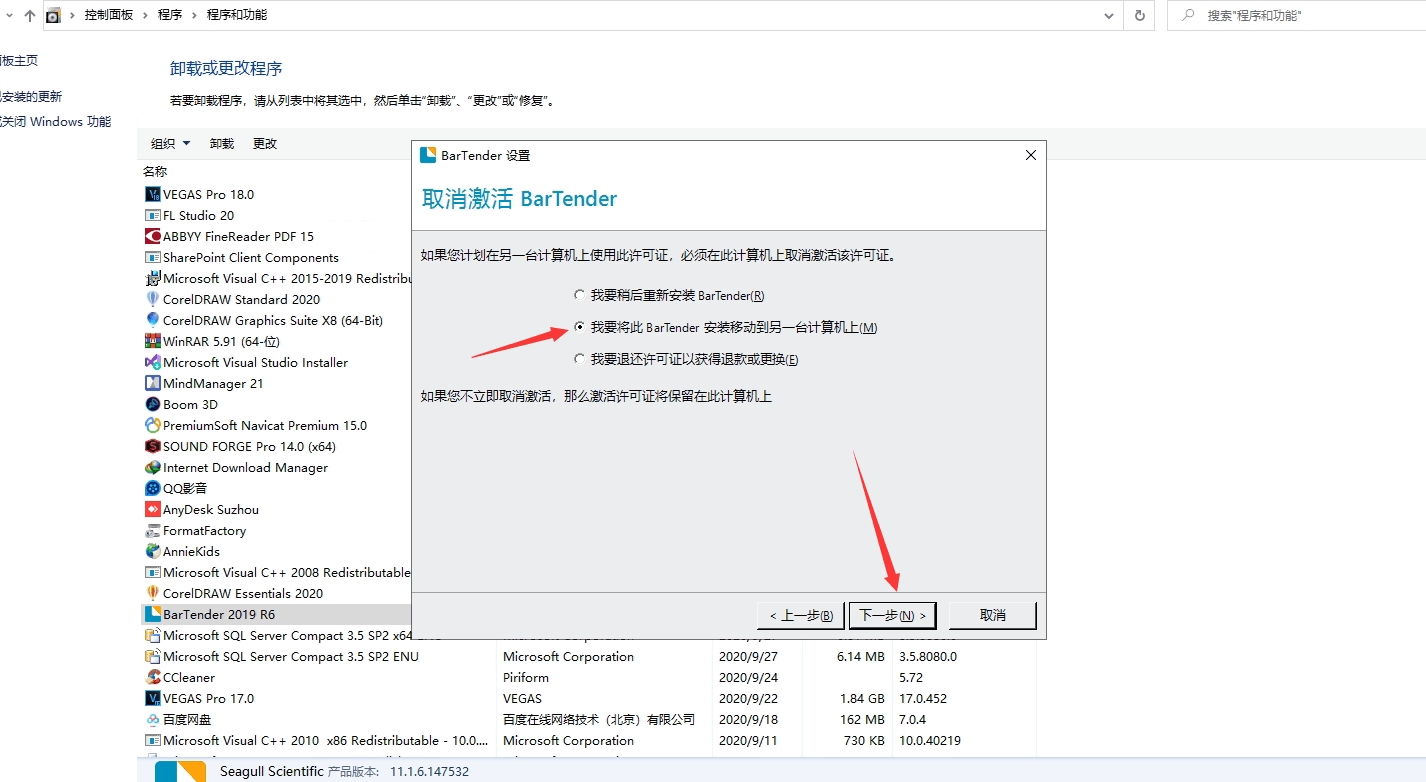
Task: Click the Internet Download Manager icon
Action: pos(153,467)
